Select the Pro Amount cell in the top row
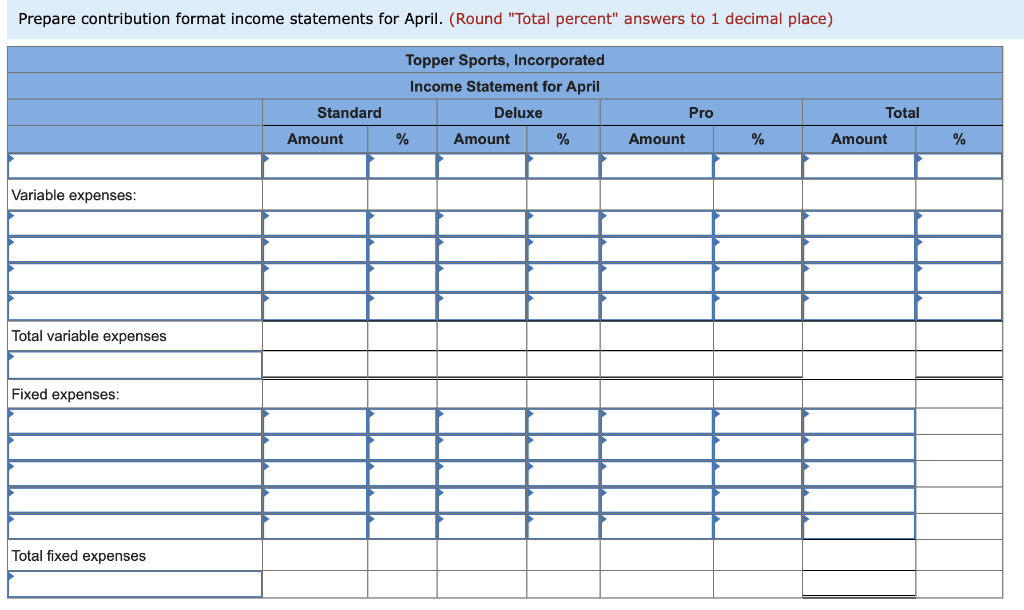The height and width of the screenshot is (610, 1024). (x=656, y=166)
